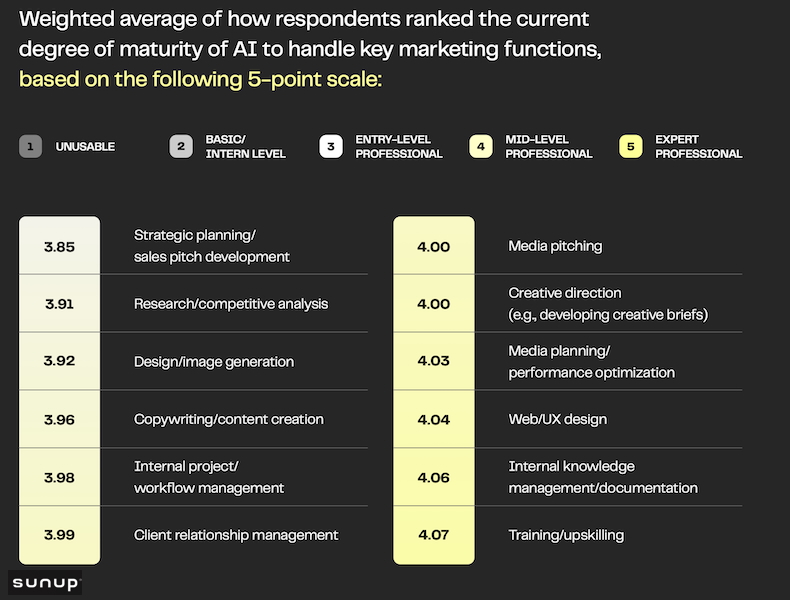Image resolution: width=790 pixels, height=600 pixels.
Task: Click the Training/upskilling label
Action: pos(566,535)
